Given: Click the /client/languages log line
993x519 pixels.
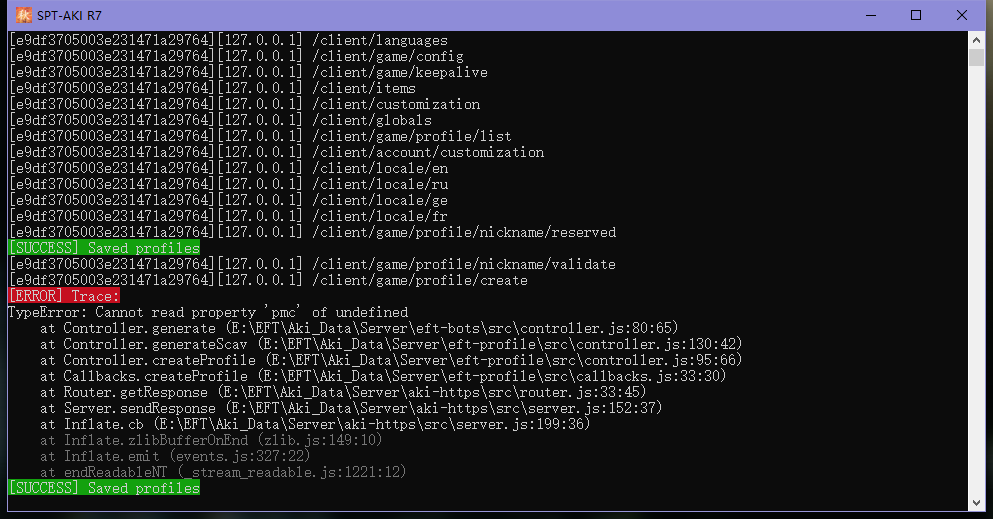Looking at the screenshot, I should [x=229, y=40].
